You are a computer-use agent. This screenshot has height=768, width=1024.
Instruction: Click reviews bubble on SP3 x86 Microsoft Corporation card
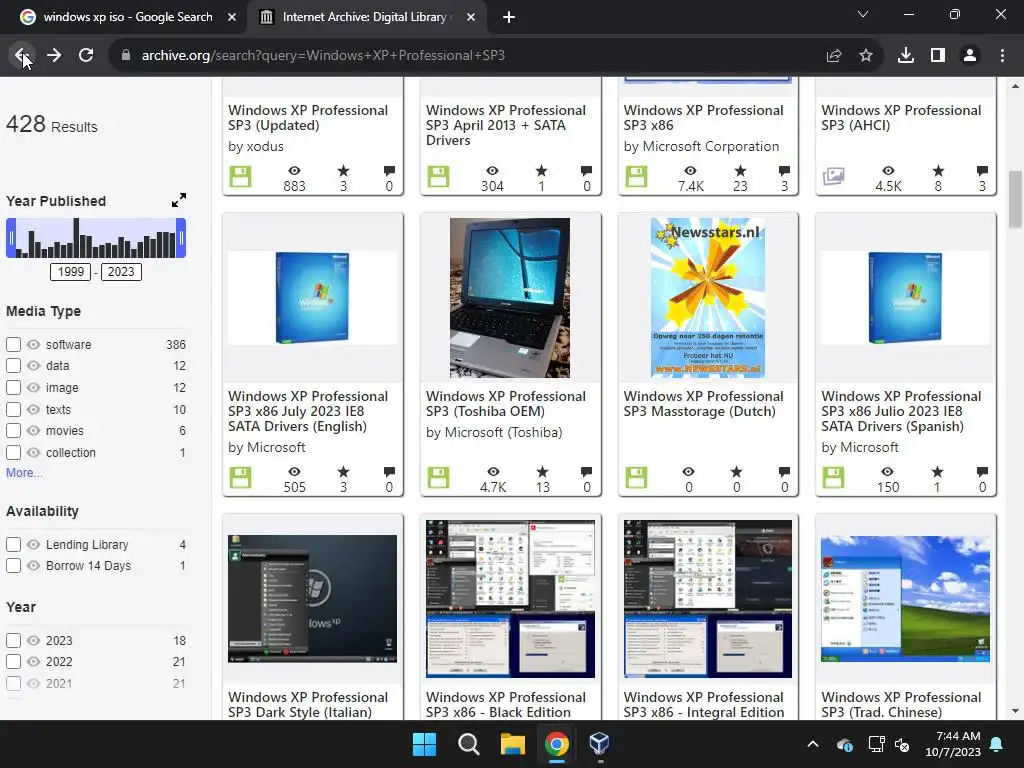click(x=784, y=171)
